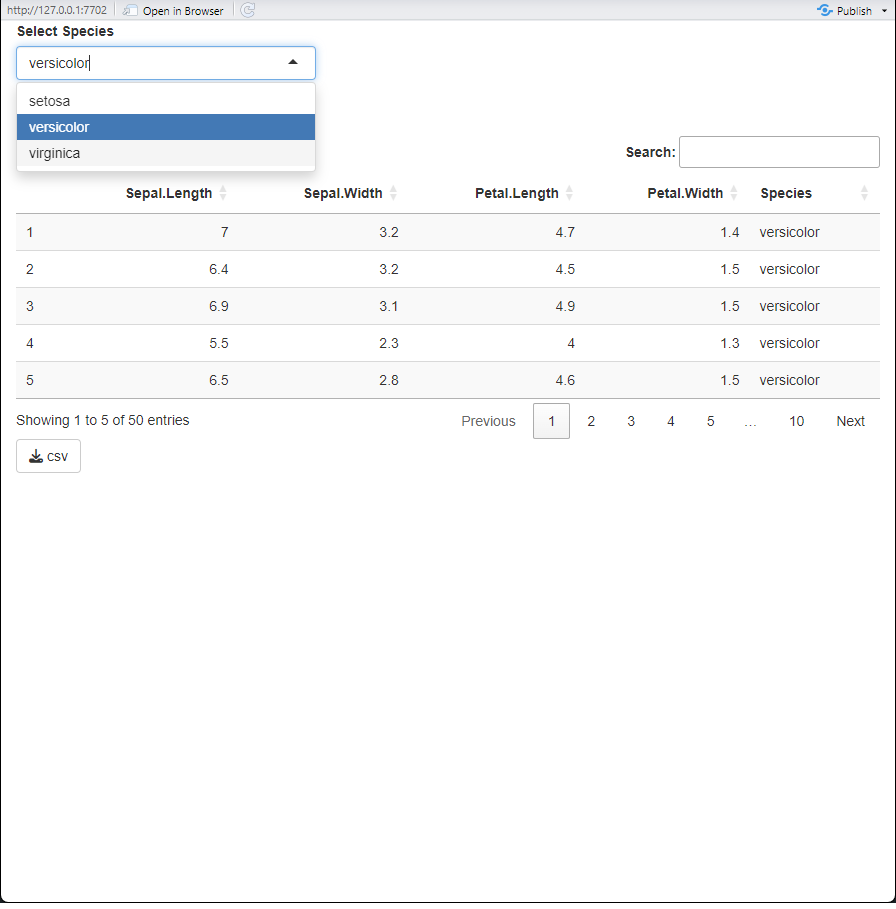Click the Publish button
896x909 pixels.
click(x=844, y=10)
